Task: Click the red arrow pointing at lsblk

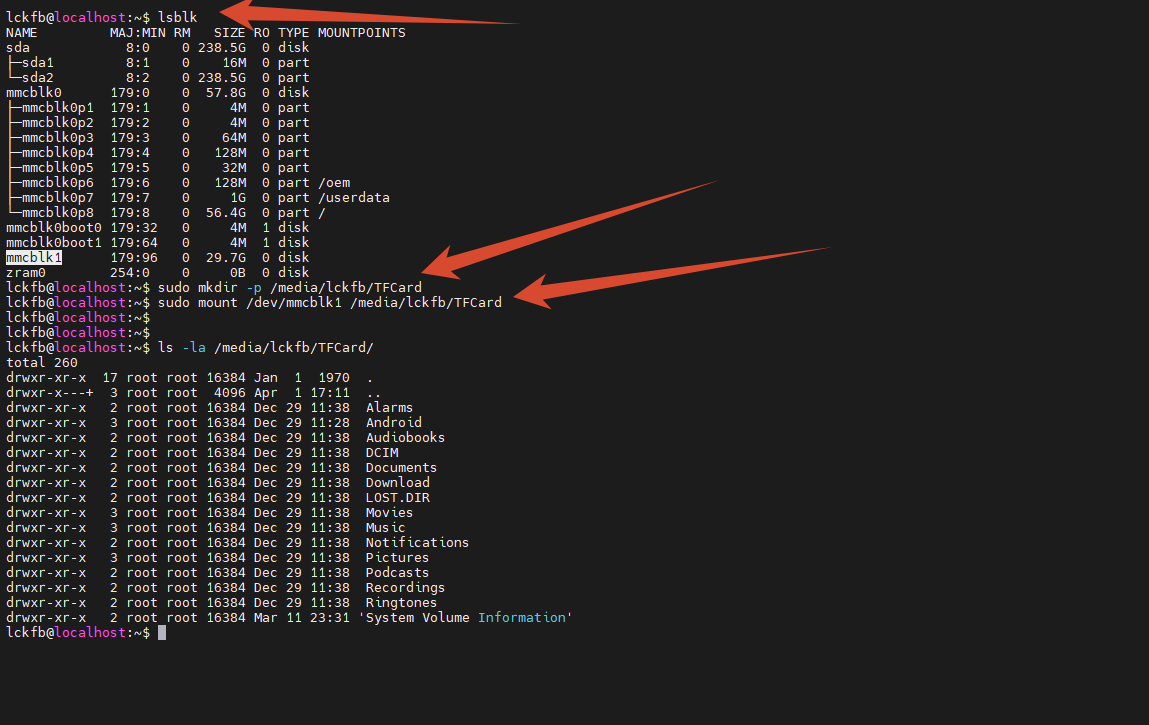Action: pos(360,16)
